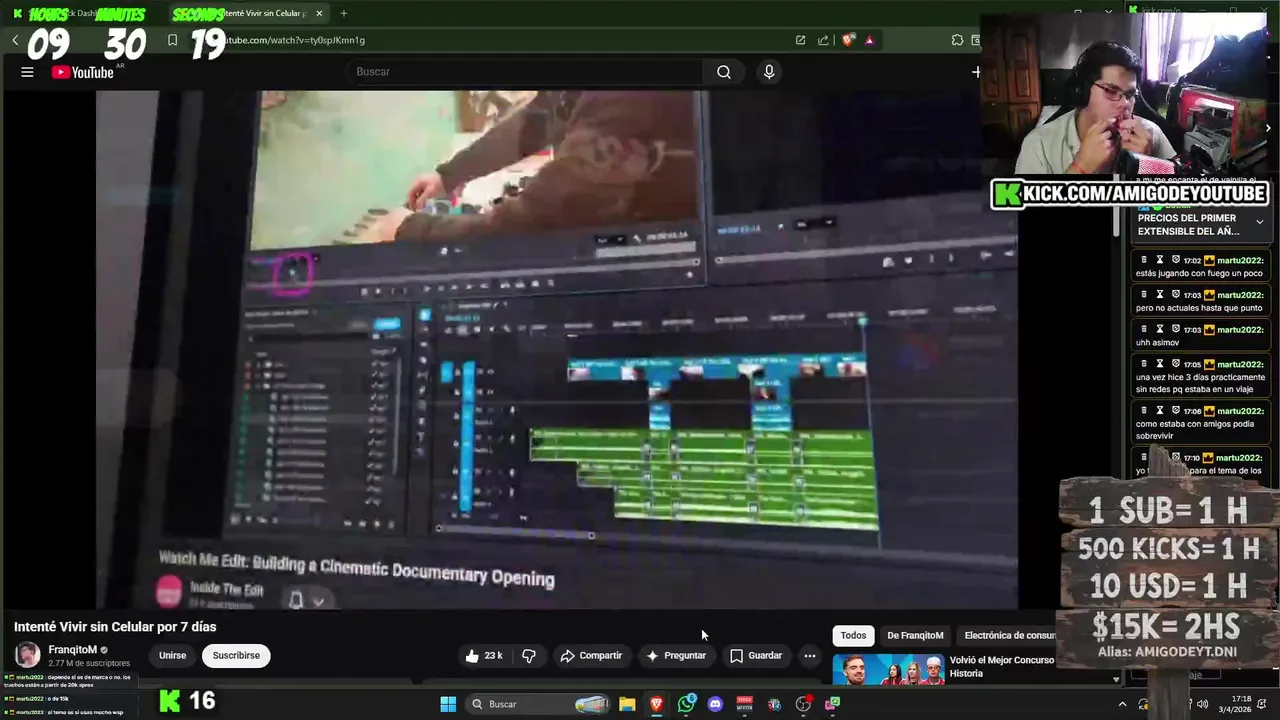1280x720 pixels.
Task: Start voice search with microphone icon
Action: (x=768, y=72)
